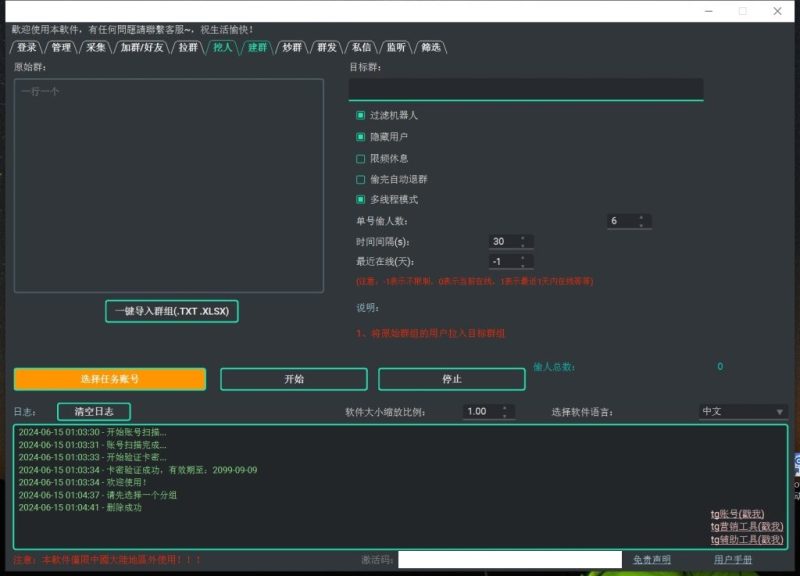800x576 pixels.
Task: Open the 选择软件语言 dropdown showing 中文
Action: click(740, 410)
